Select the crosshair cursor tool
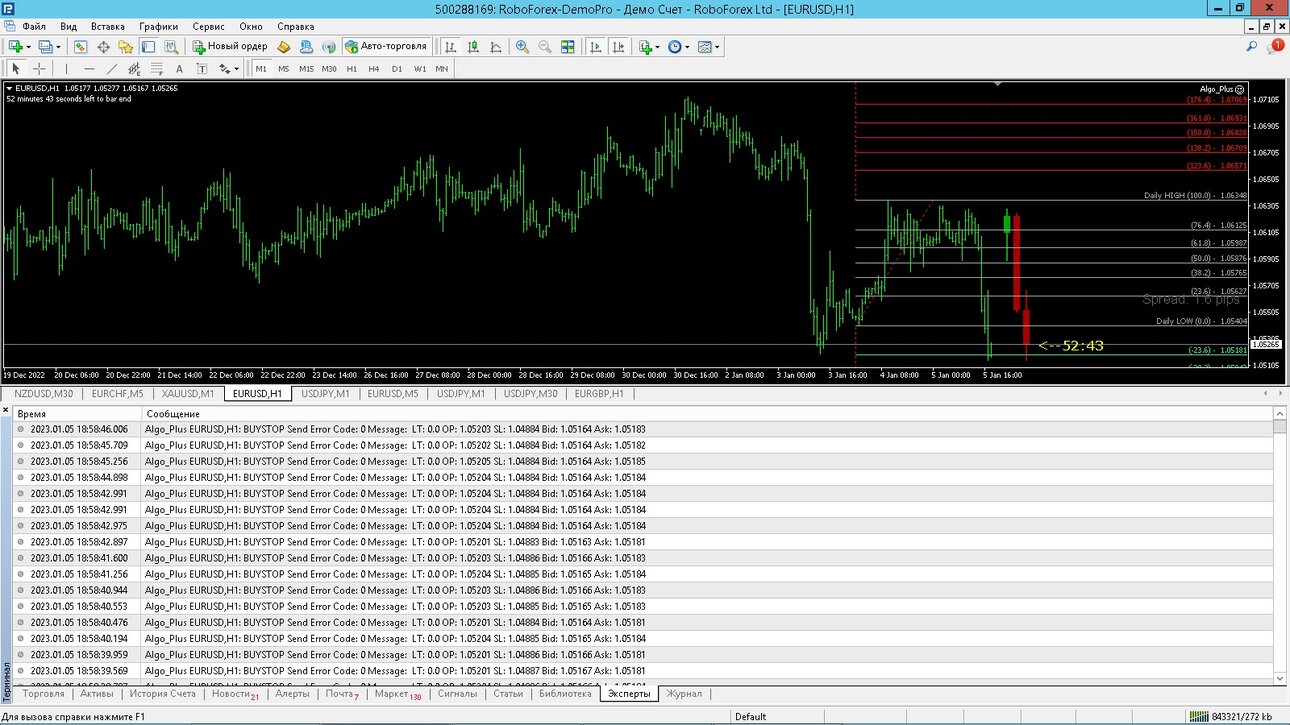This screenshot has width=1290, height=725. 39,69
